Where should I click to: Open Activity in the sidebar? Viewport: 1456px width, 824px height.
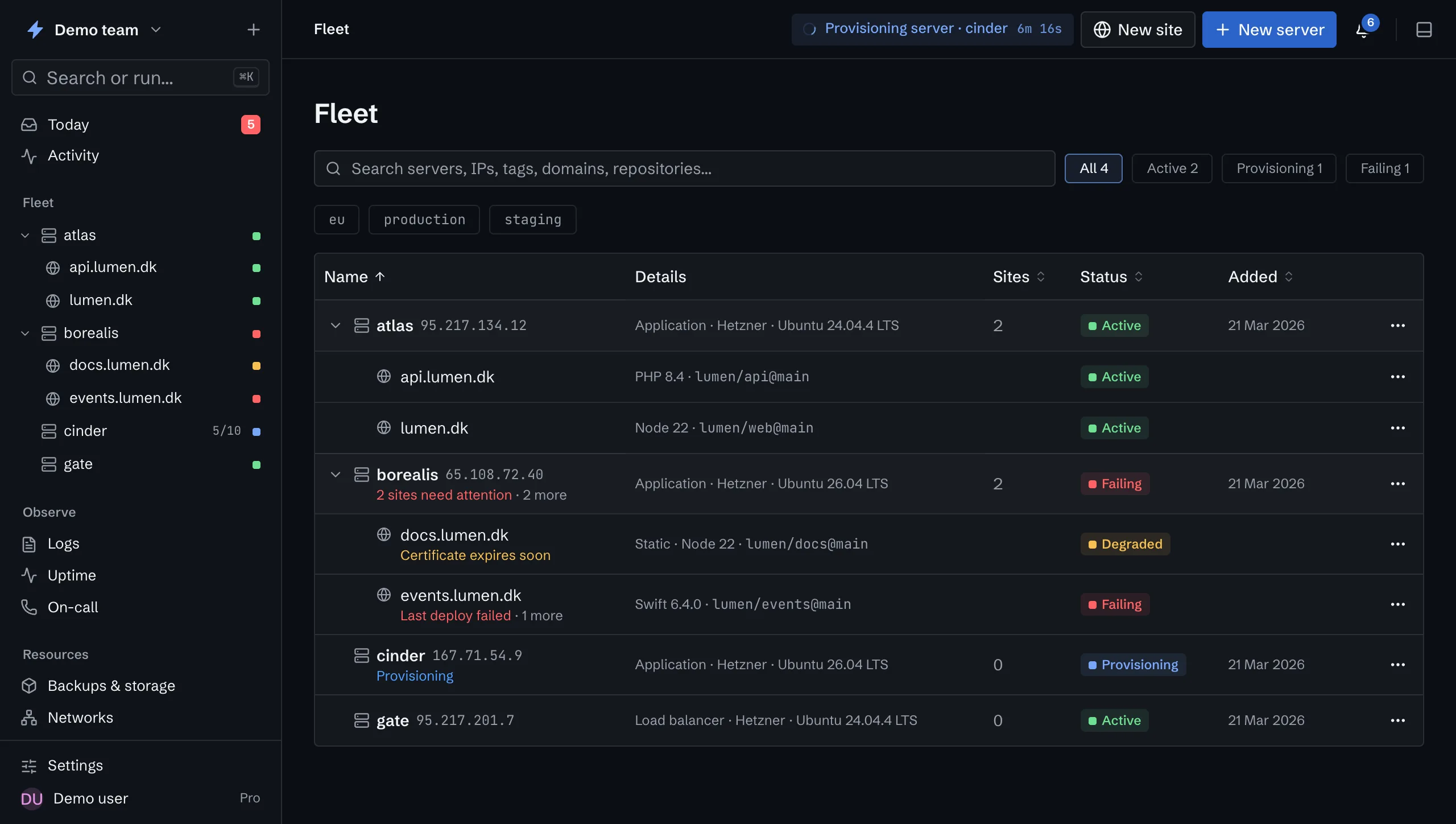coord(140,155)
